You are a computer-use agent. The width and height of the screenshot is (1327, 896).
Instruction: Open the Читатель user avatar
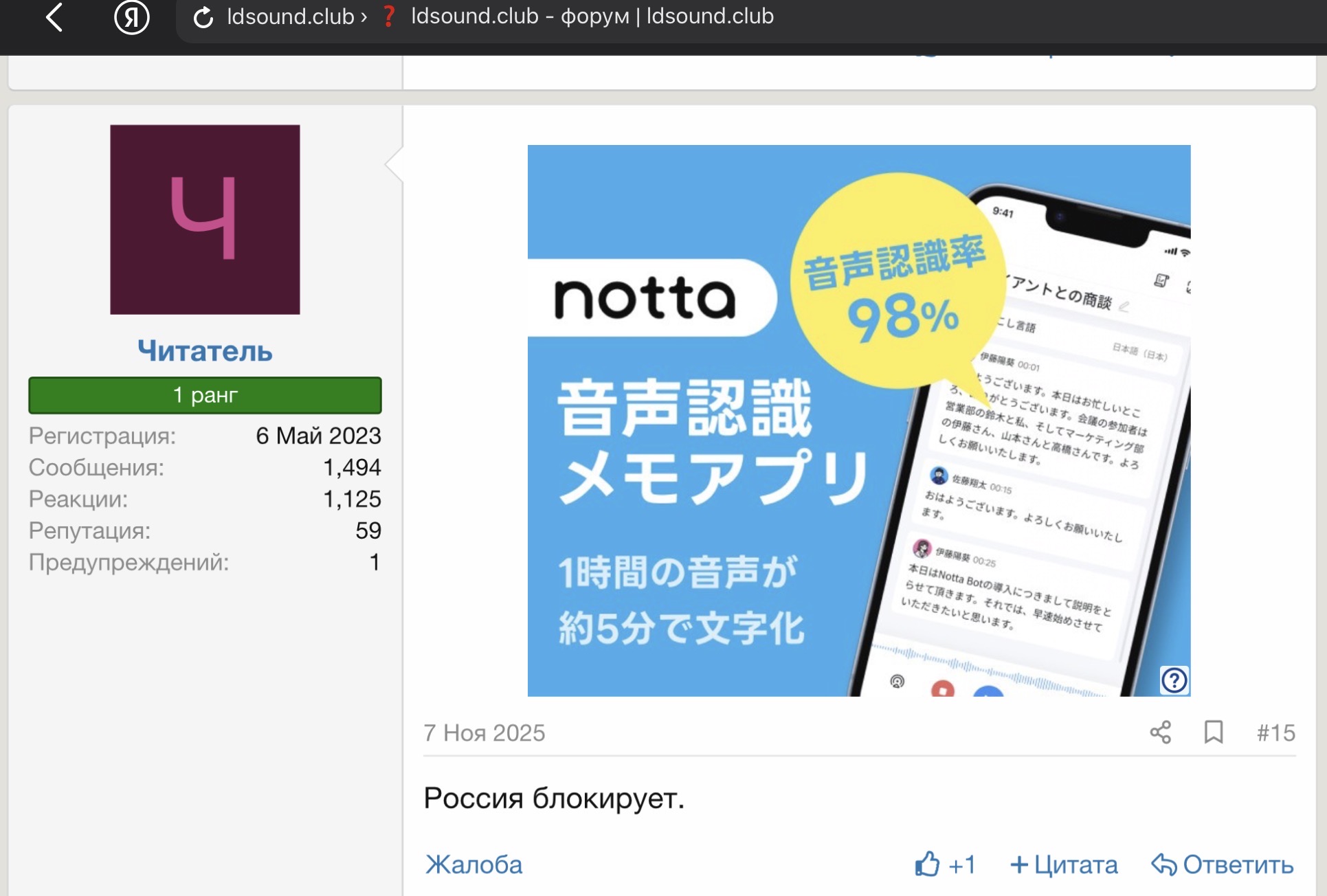(205, 219)
